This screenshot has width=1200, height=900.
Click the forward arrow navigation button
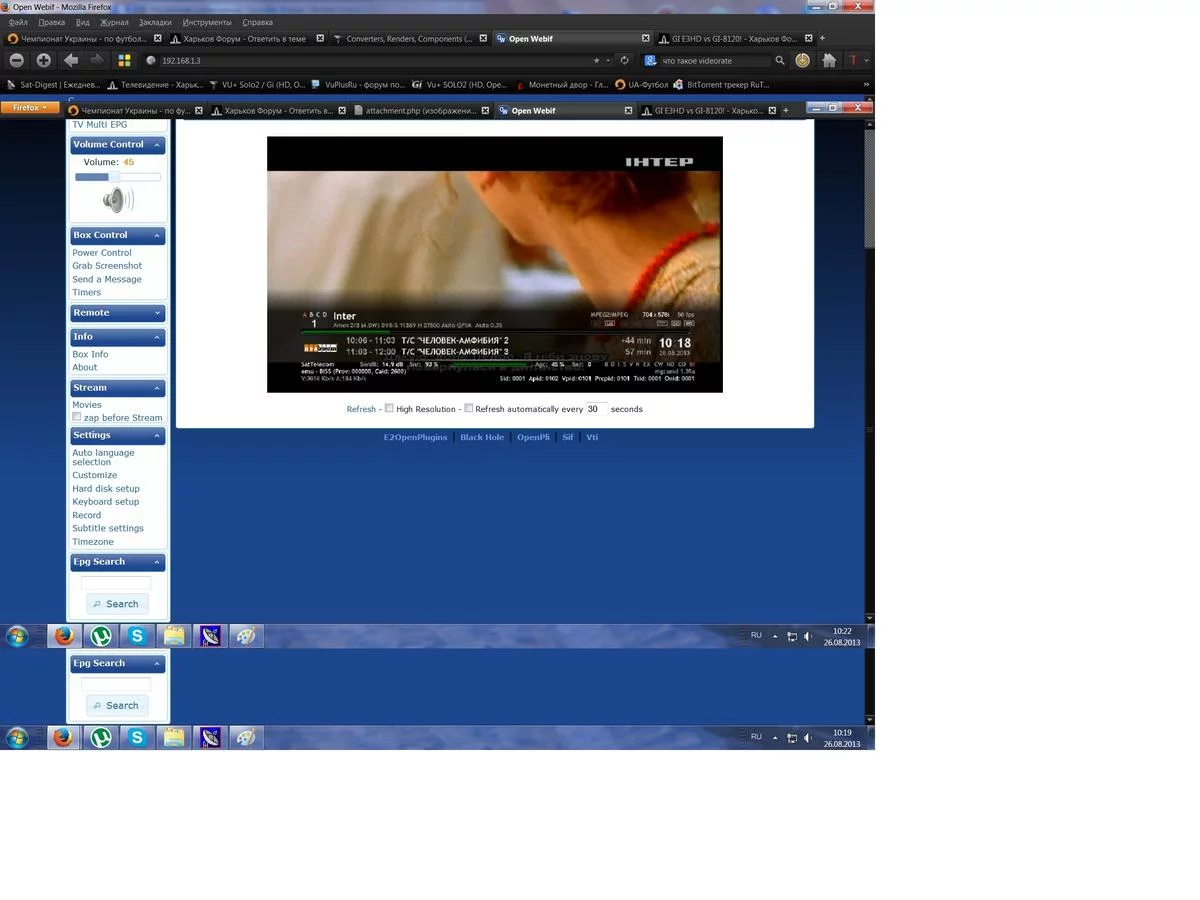tap(97, 60)
